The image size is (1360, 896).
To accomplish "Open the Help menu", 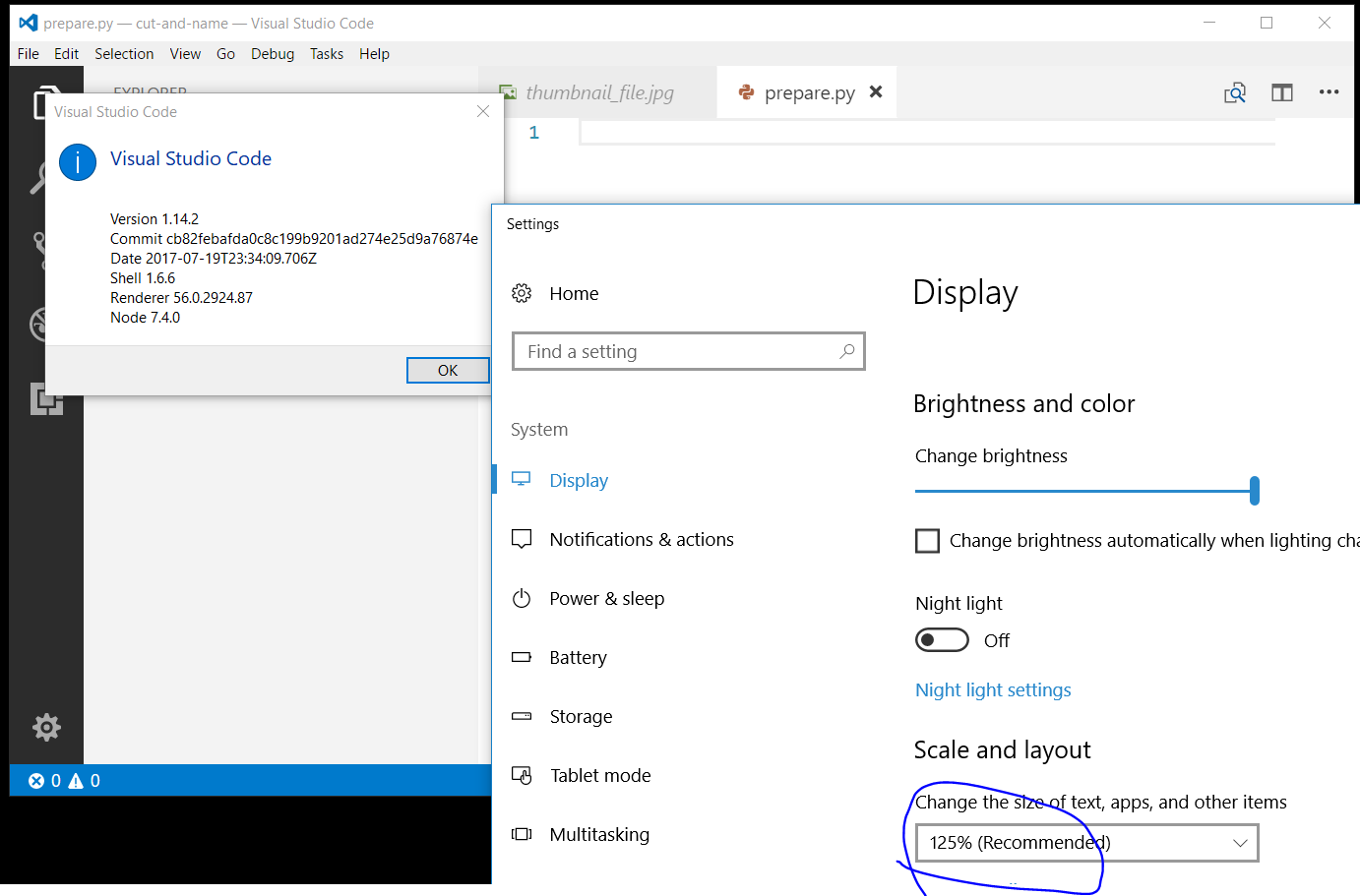I will (x=374, y=54).
